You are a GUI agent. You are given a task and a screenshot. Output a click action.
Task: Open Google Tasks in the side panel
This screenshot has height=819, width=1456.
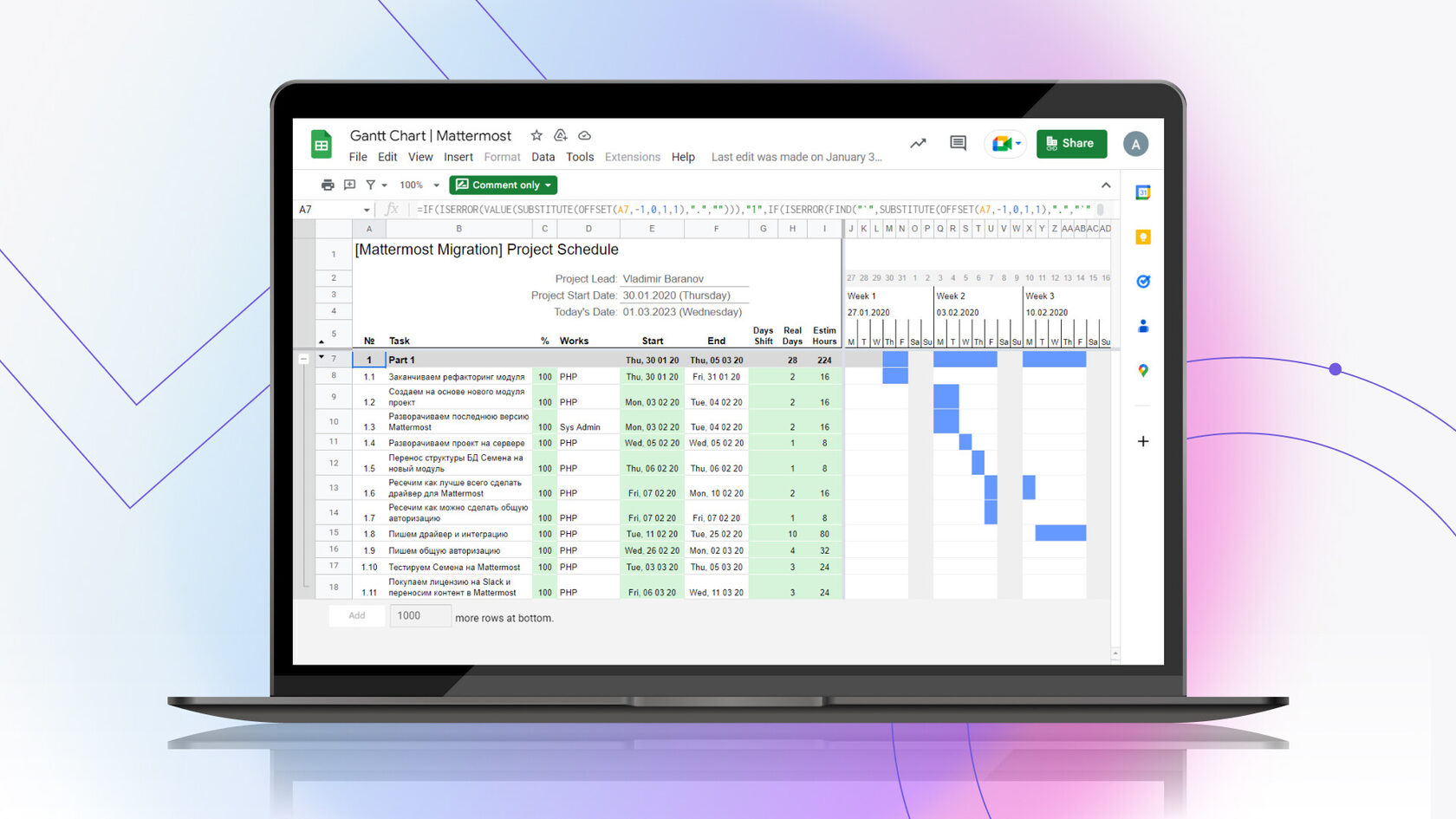(x=1143, y=281)
